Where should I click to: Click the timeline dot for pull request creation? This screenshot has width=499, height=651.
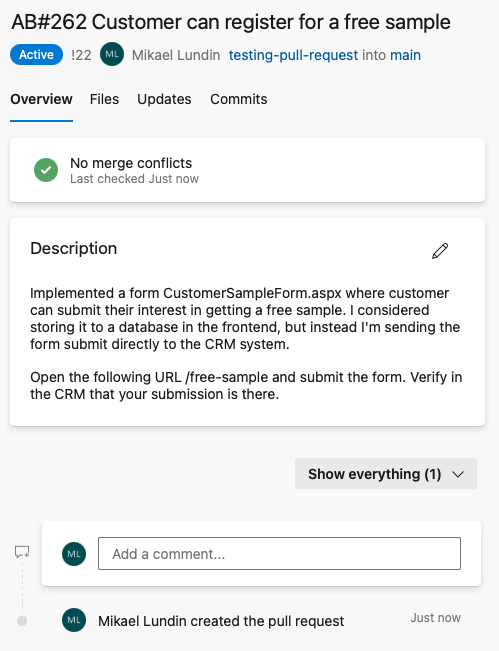coord(22,621)
